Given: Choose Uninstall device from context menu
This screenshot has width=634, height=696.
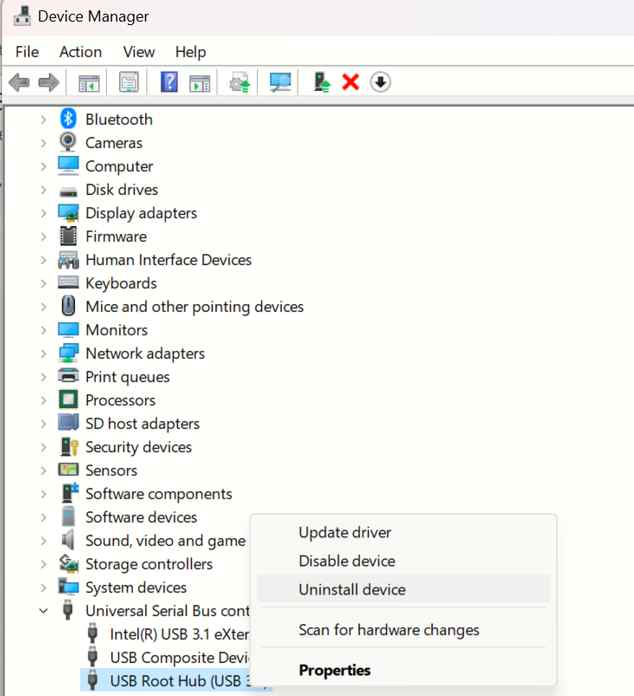Looking at the screenshot, I should (403, 589).
